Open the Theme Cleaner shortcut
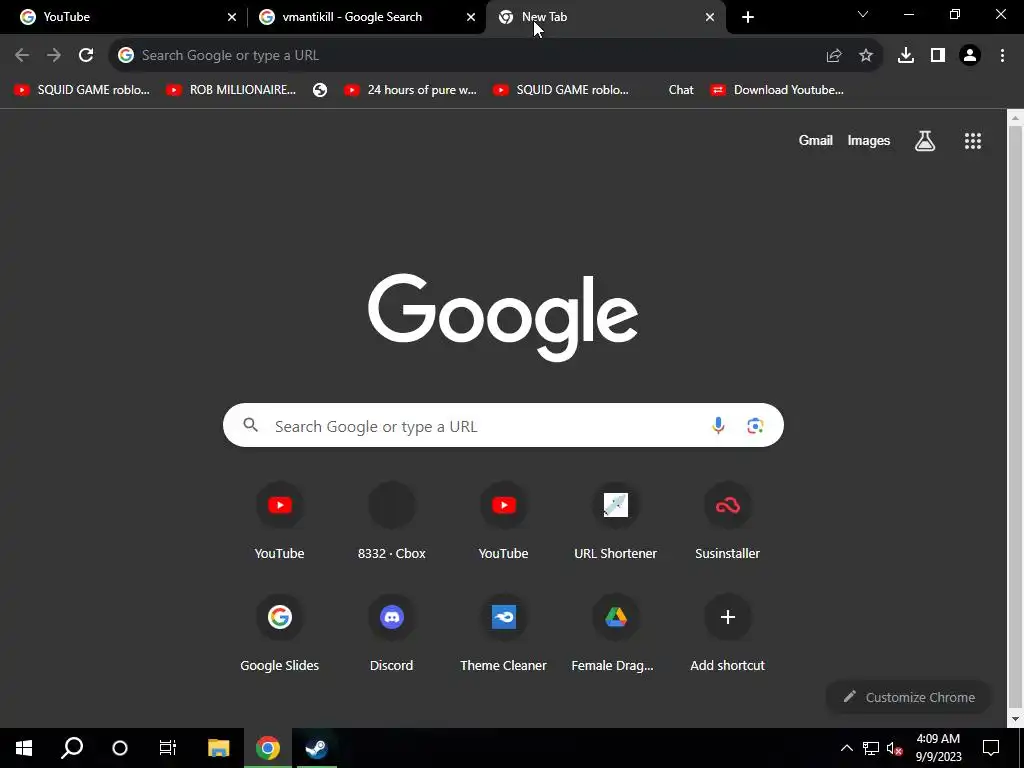Viewport: 1024px width, 768px height. point(504,633)
